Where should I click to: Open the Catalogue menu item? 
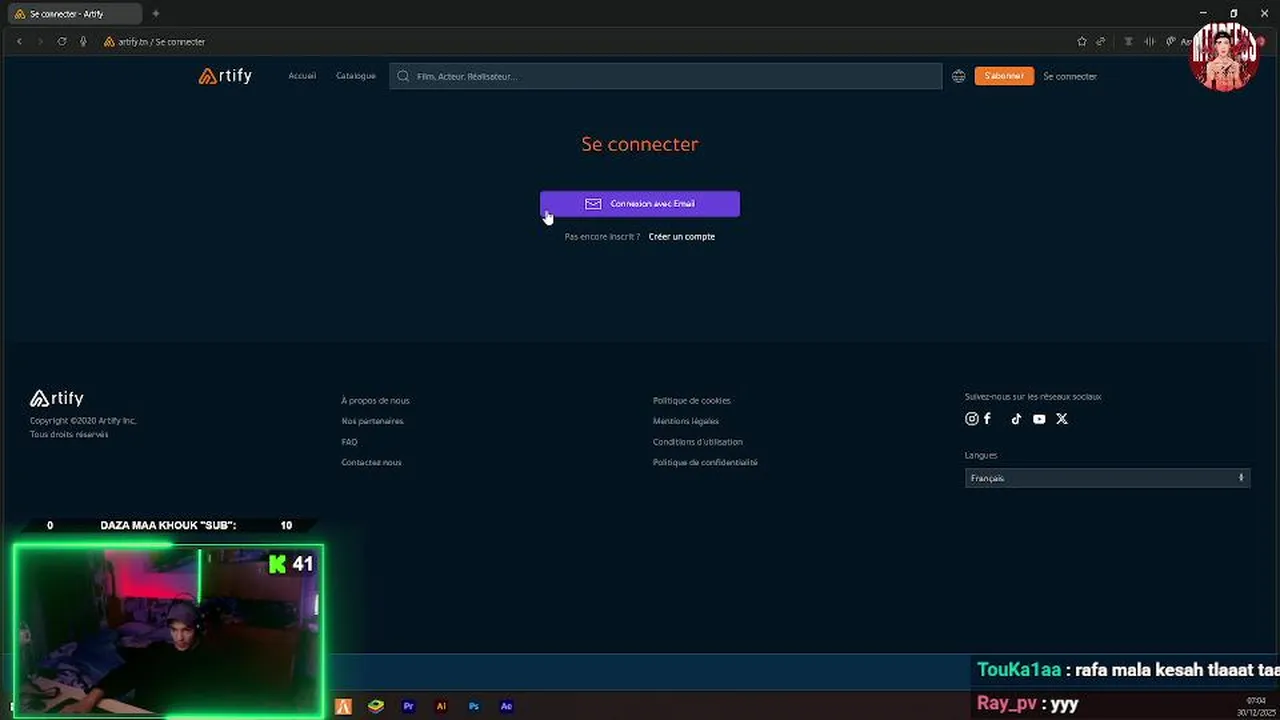click(356, 76)
